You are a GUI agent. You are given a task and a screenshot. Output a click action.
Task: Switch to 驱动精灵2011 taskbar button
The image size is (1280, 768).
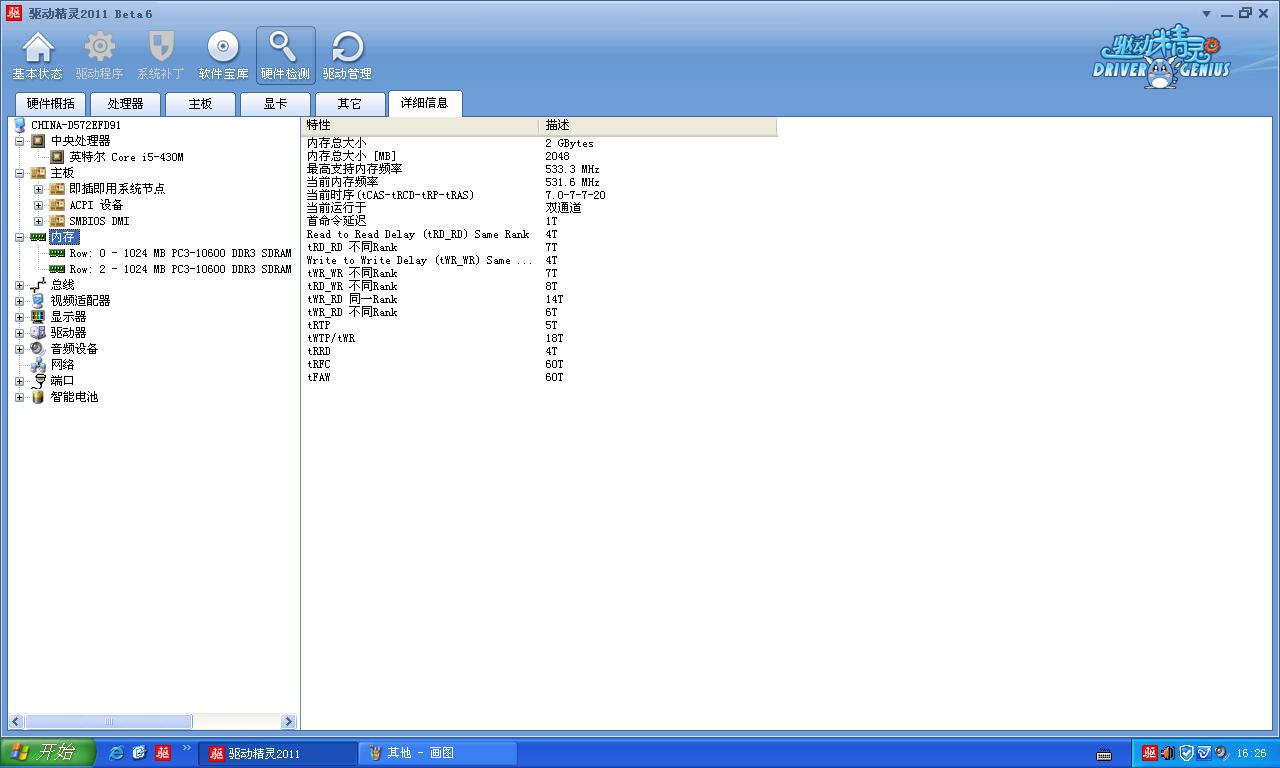[x=278, y=753]
